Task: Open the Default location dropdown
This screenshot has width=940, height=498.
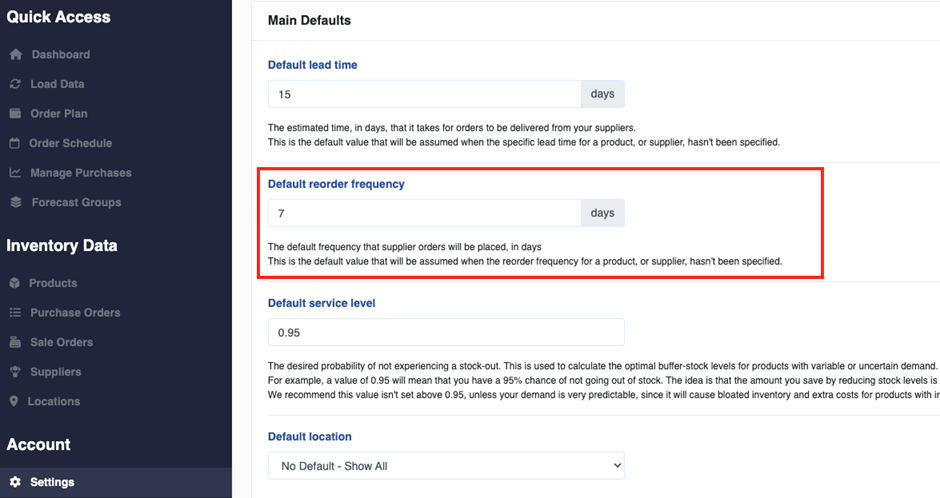Action: tap(446, 466)
